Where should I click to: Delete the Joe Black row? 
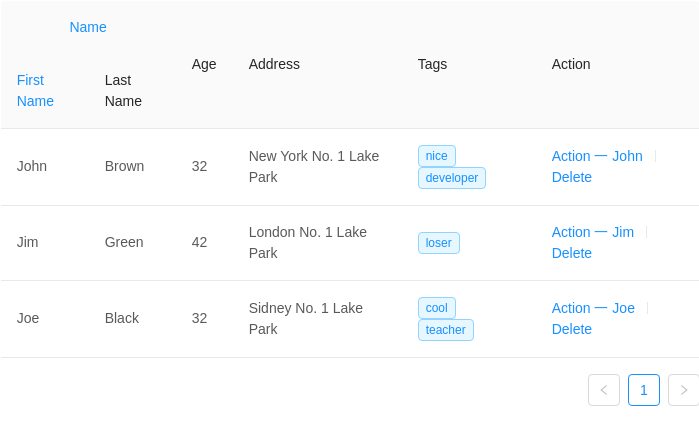click(x=572, y=329)
